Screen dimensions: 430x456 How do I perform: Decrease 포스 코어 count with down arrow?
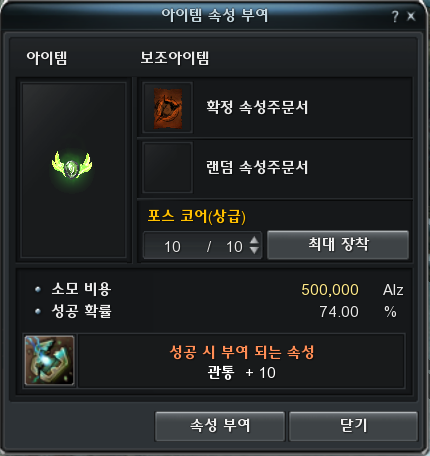254,250
